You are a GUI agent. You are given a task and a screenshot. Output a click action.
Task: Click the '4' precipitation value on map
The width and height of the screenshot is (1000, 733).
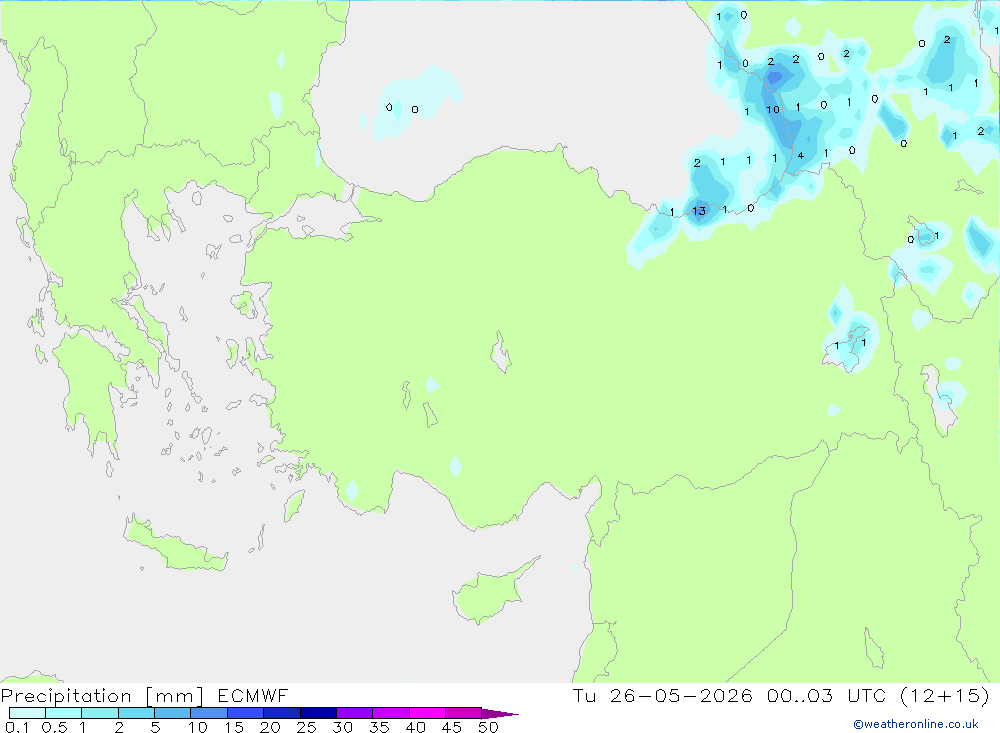pyautogui.click(x=800, y=156)
